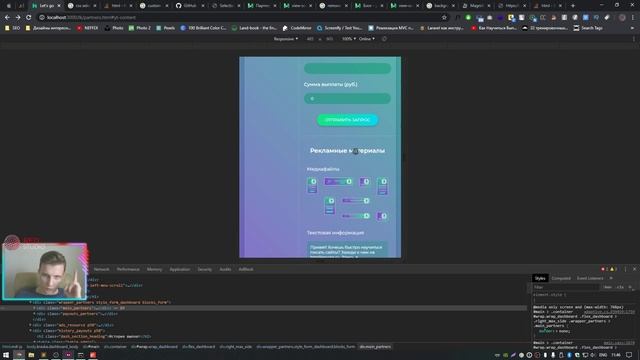This screenshot has width=640, height=360.
Task: Click the green send request button
Action: point(347,120)
